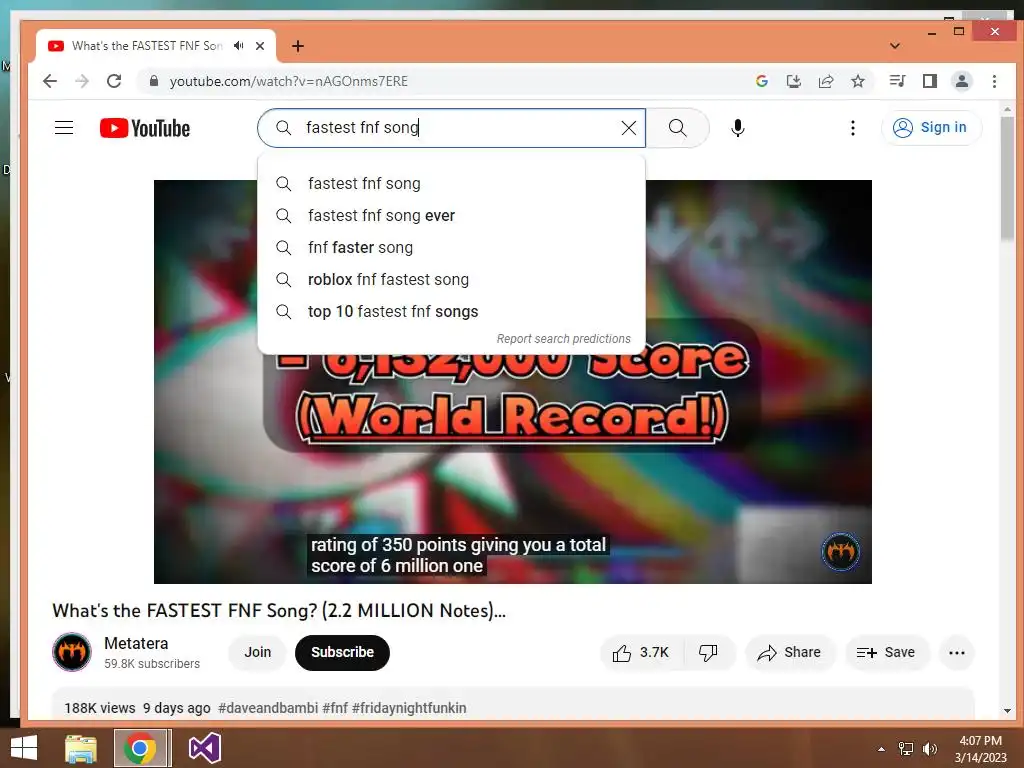Screen dimensions: 1024x768
Task: Click the magnifier search submit button
Action: coord(678,128)
